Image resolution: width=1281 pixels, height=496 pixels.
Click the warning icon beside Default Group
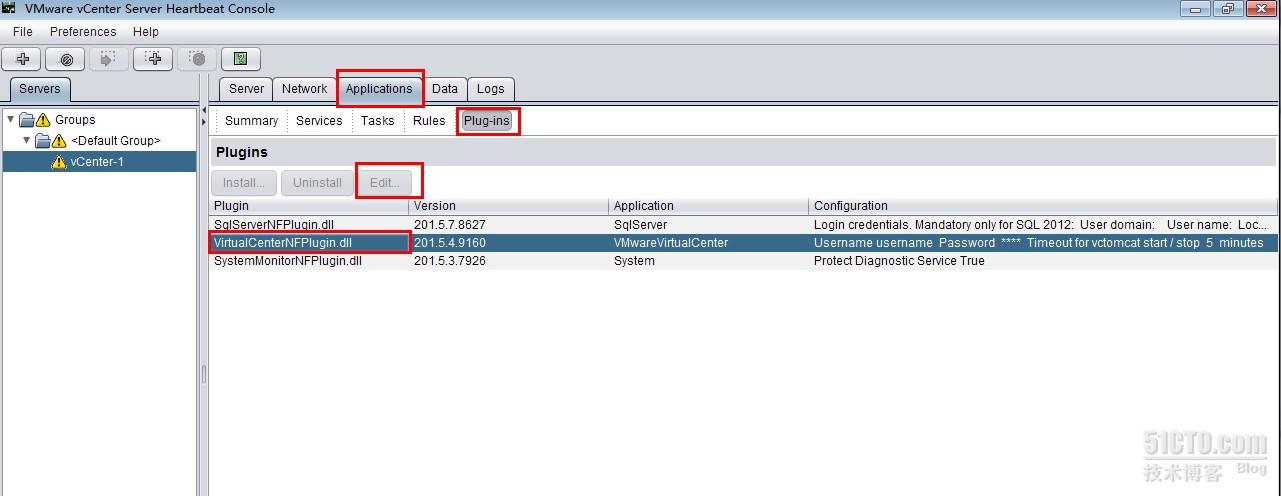pyautogui.click(x=59, y=141)
